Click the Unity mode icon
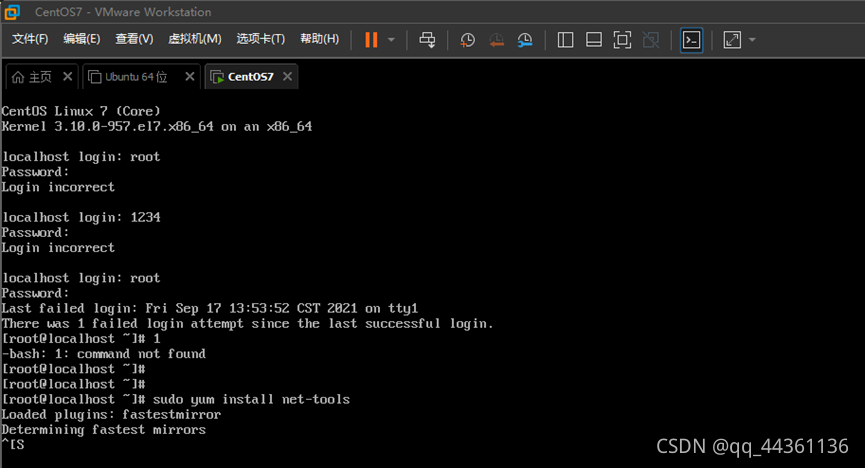 coord(651,40)
